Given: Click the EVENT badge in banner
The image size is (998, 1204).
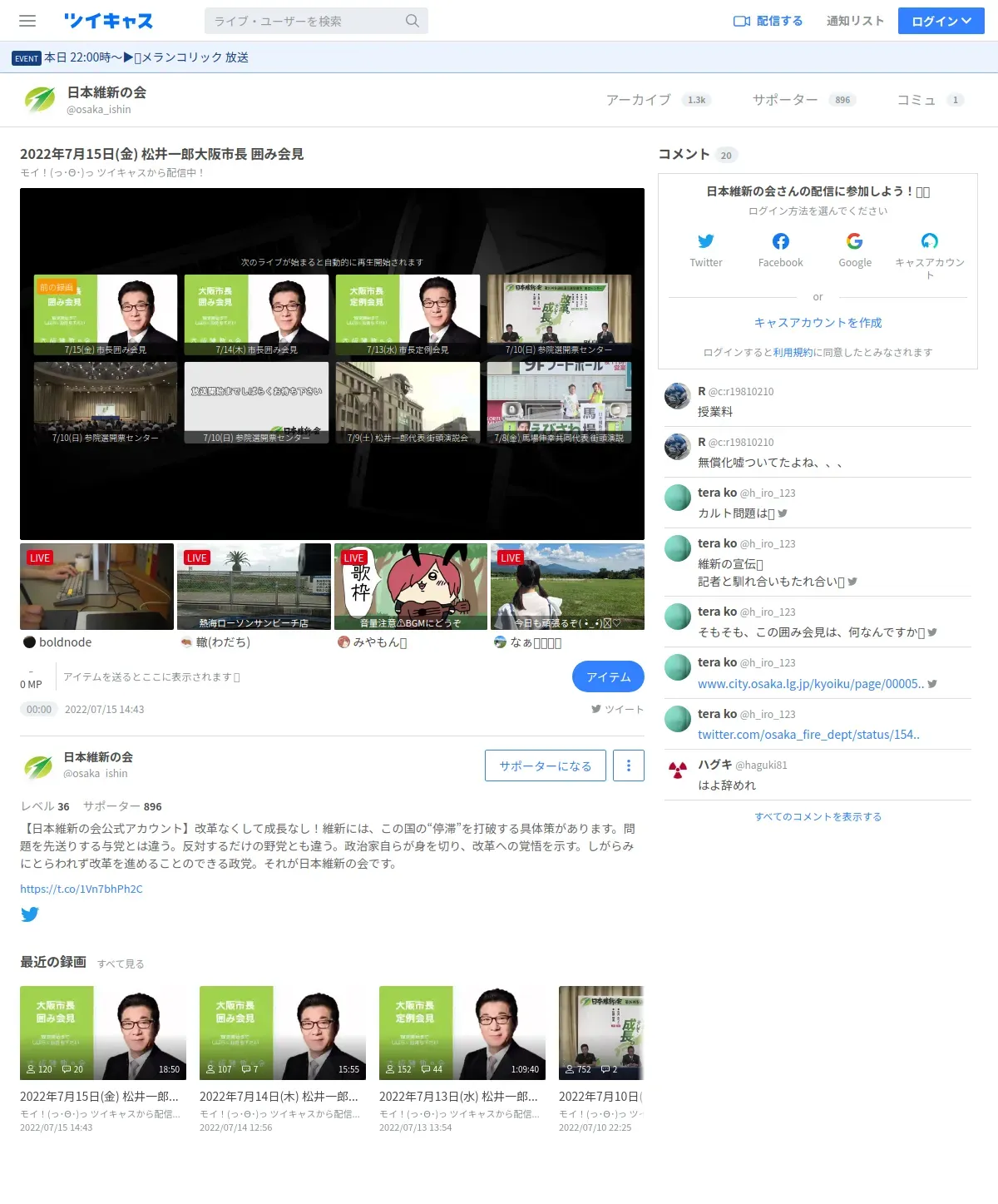Looking at the screenshot, I should (27, 57).
